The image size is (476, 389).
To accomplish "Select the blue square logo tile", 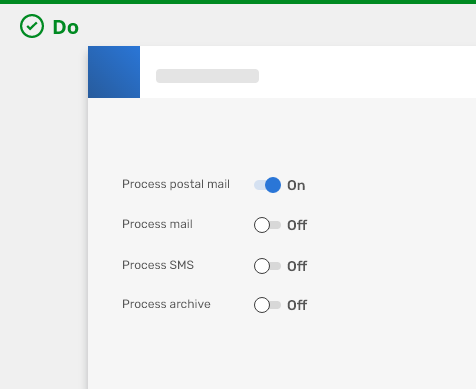I will click(x=114, y=72).
